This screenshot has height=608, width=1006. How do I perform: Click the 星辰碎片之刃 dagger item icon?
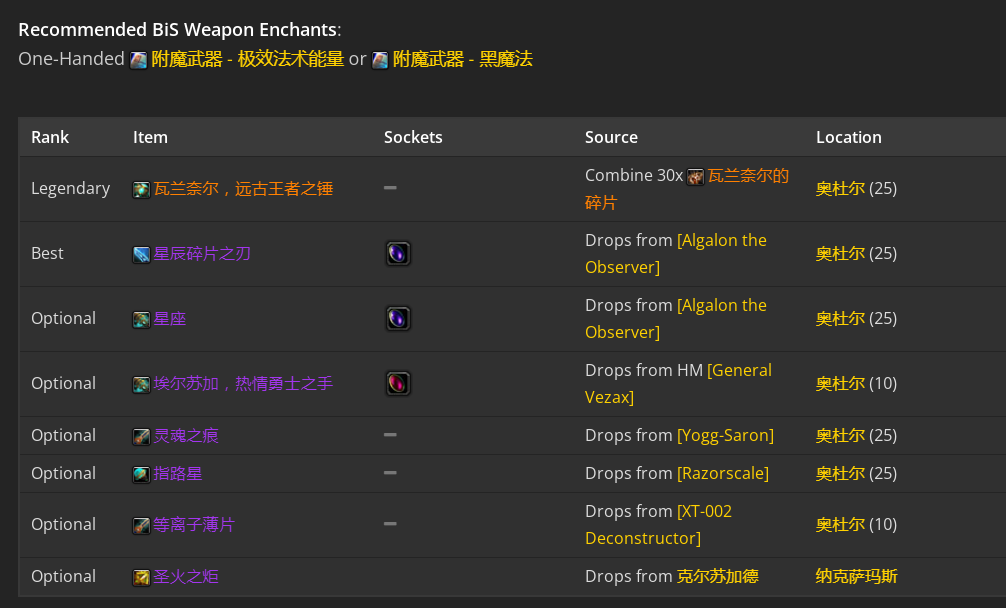[x=141, y=255]
